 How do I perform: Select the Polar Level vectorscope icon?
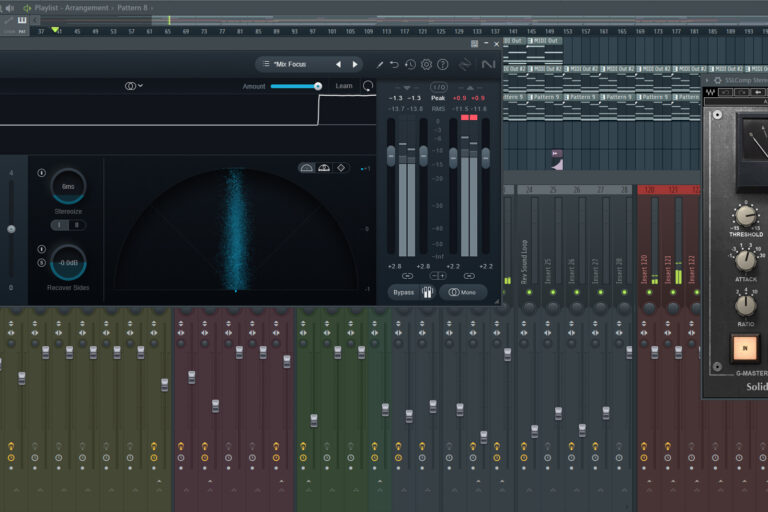coord(324,168)
